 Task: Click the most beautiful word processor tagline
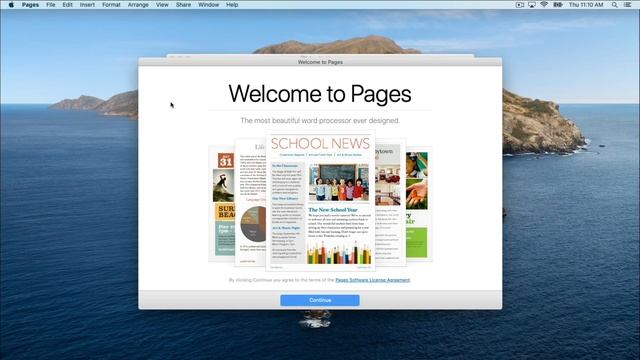click(x=320, y=120)
